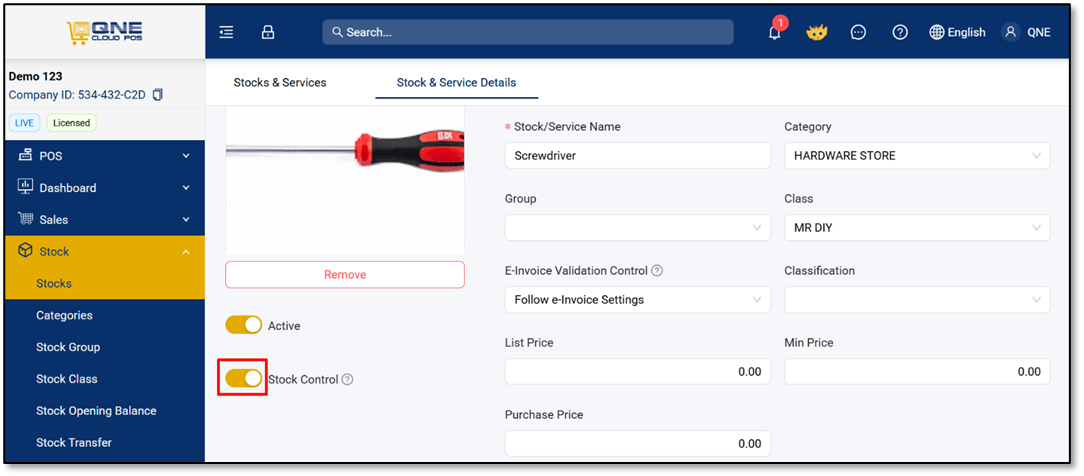1084x476 pixels.
Task: Open the Category dropdown showing HARDWARE STORE
Action: [x=917, y=155]
